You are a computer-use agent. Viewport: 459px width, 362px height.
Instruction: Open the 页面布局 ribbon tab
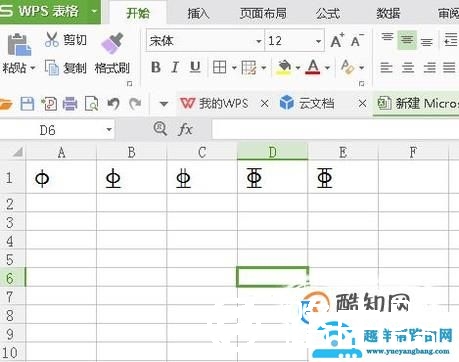[x=263, y=13]
